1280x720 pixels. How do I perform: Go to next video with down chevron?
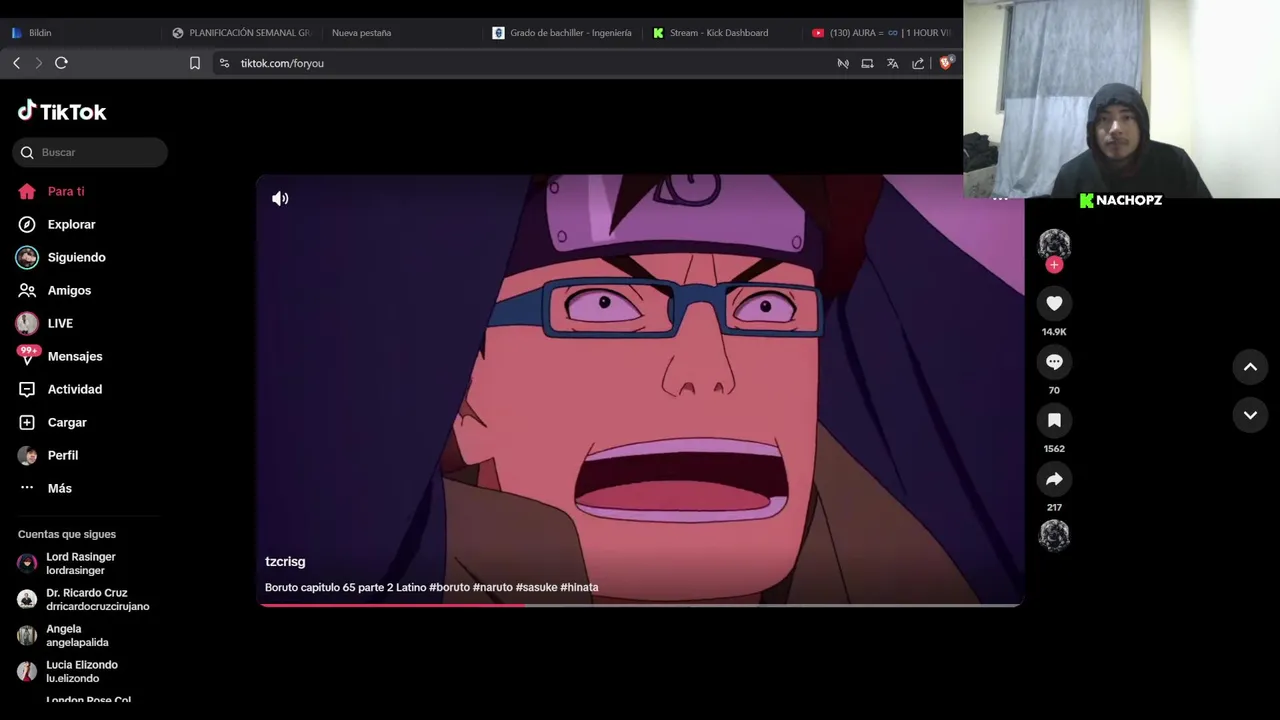[x=1250, y=415]
